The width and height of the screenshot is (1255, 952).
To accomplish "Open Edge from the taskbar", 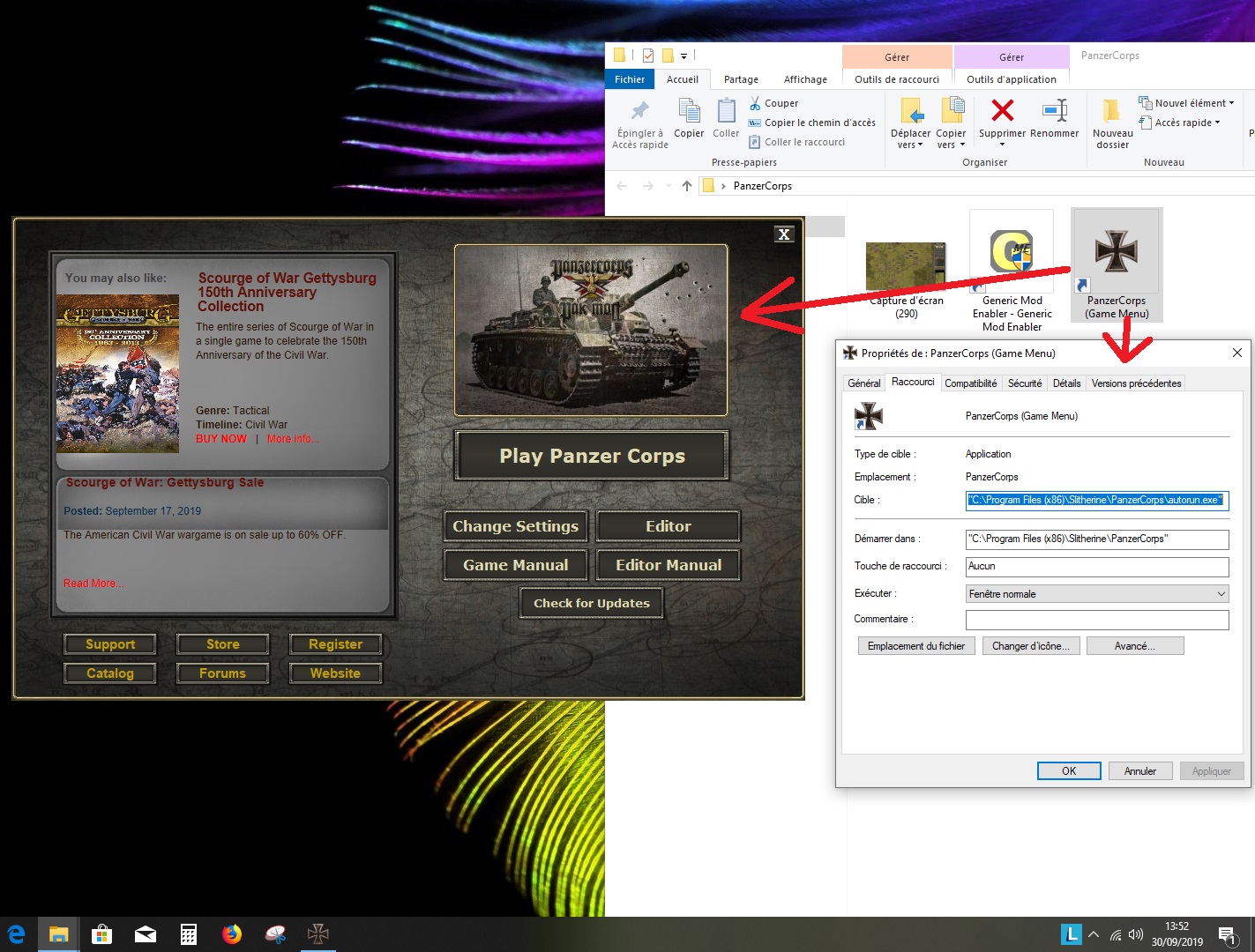I will [17, 934].
